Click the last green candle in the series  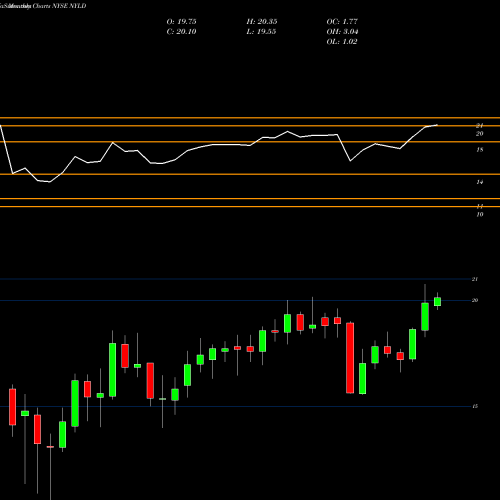[437, 302]
